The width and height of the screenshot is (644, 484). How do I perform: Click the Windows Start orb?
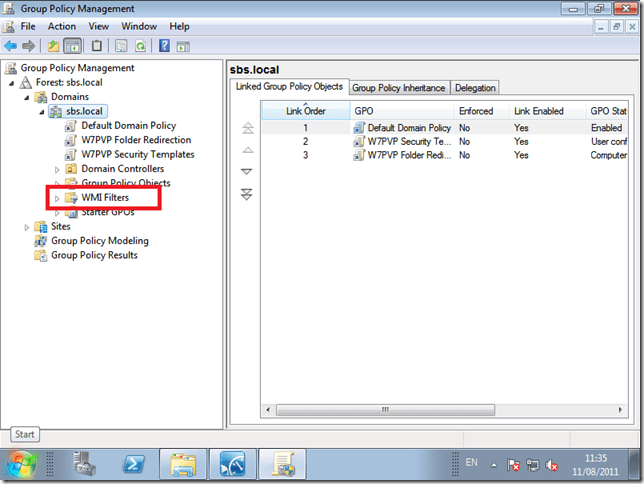(x=22, y=464)
